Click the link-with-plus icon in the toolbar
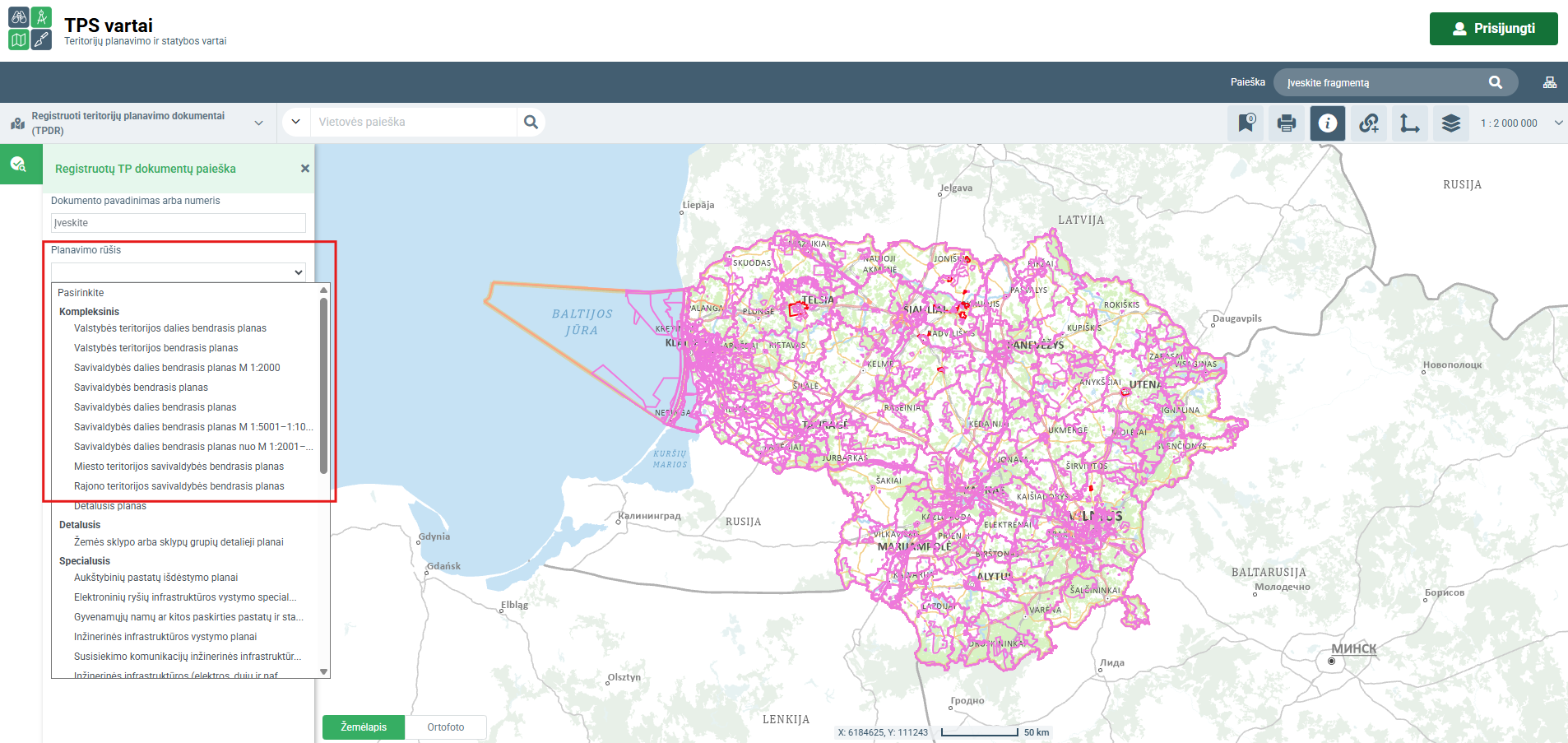Image resolution: width=1568 pixels, height=743 pixels. coord(1369,123)
